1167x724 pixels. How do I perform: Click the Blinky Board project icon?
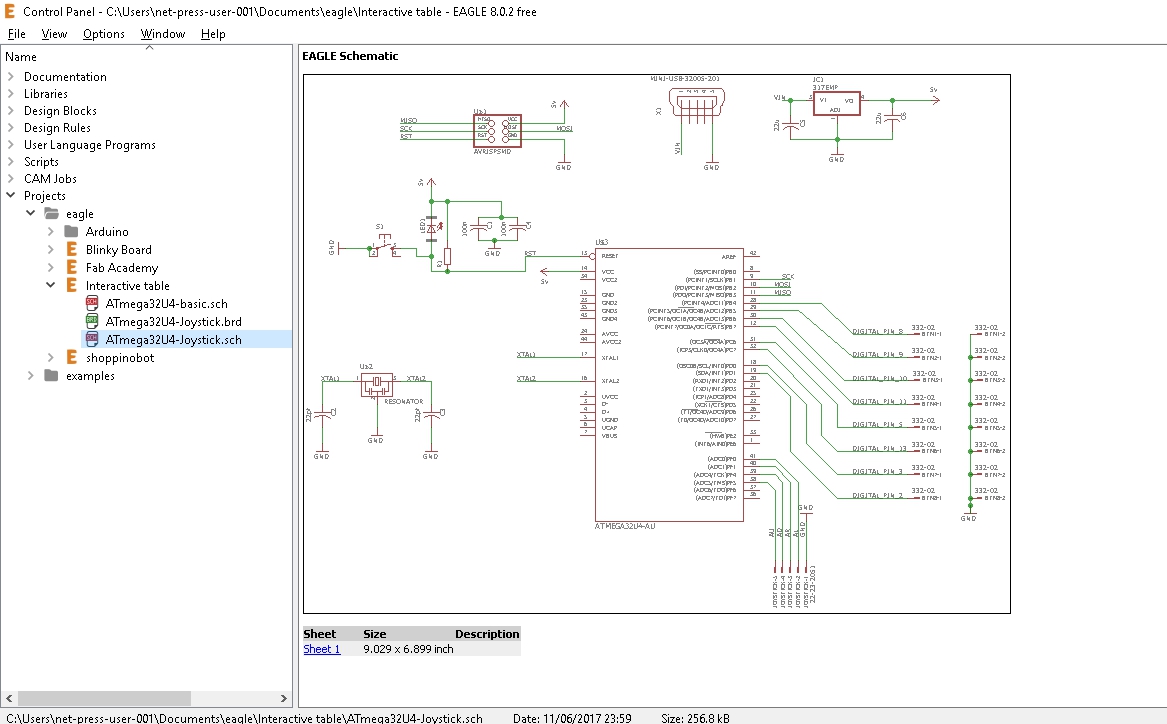point(71,249)
